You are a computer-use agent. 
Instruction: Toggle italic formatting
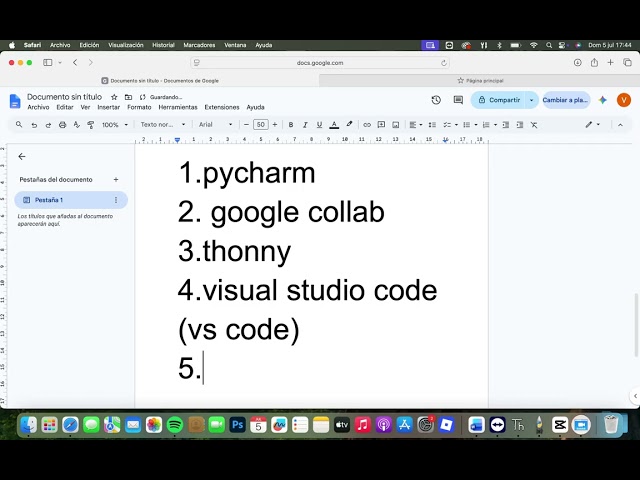(x=305, y=124)
